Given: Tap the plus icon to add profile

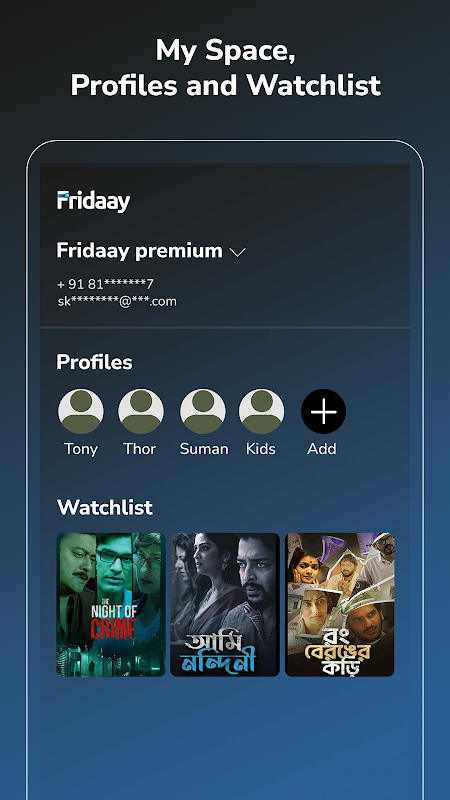Looking at the screenshot, I should [x=323, y=411].
